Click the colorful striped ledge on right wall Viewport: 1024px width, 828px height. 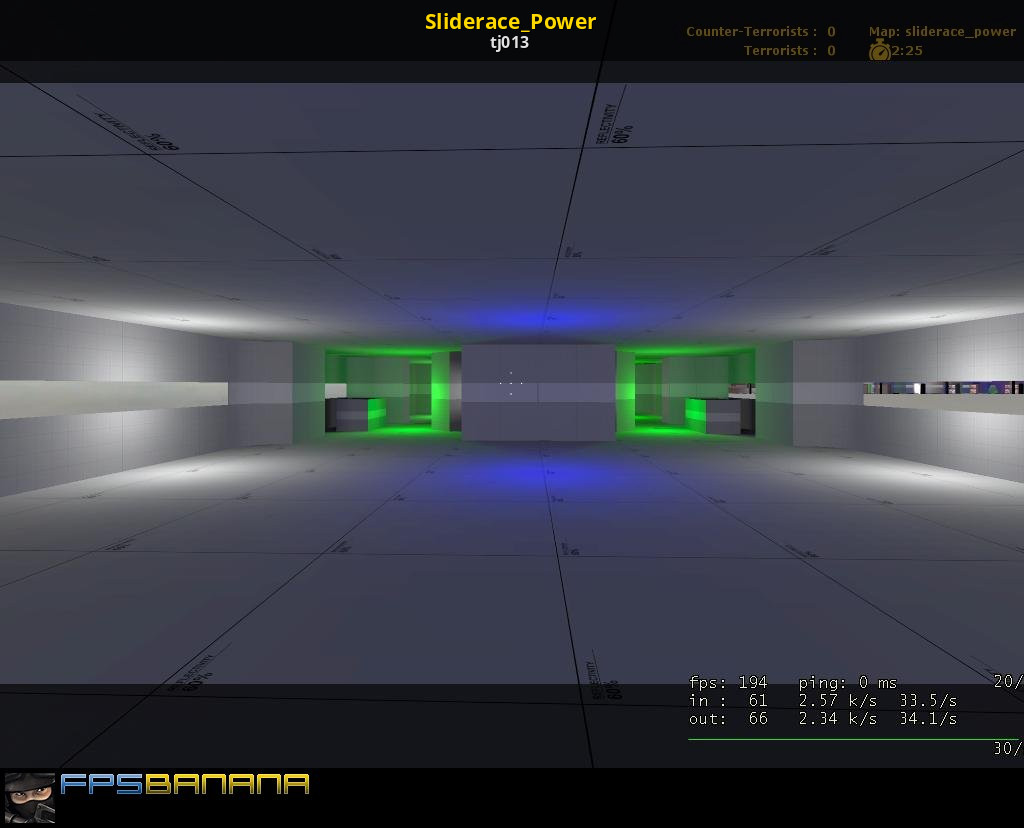point(943,388)
